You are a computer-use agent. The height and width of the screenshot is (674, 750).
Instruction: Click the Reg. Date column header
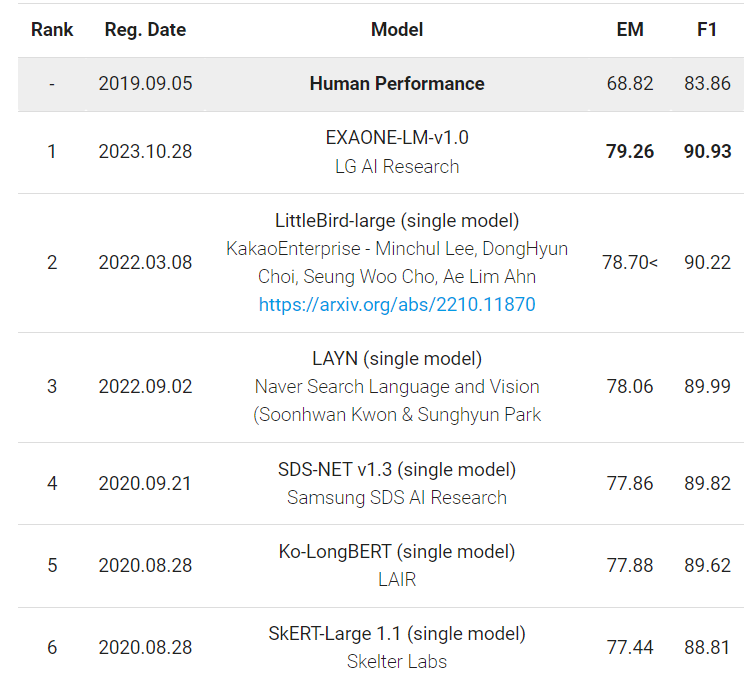(x=145, y=30)
